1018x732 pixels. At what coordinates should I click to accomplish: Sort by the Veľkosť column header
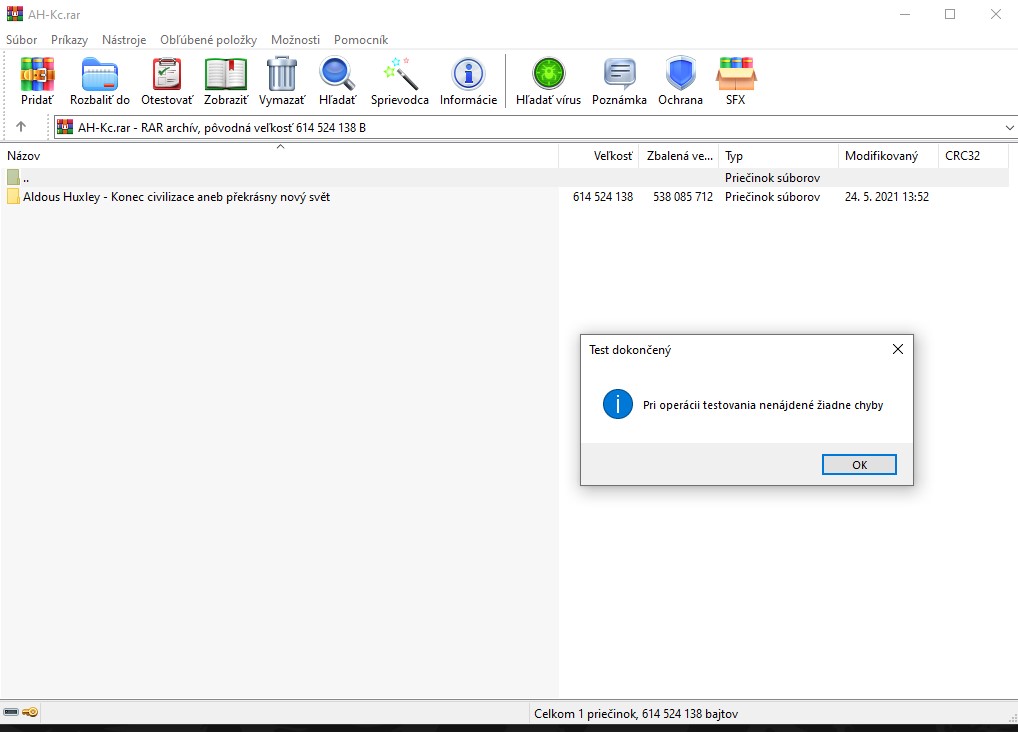[x=599, y=156]
